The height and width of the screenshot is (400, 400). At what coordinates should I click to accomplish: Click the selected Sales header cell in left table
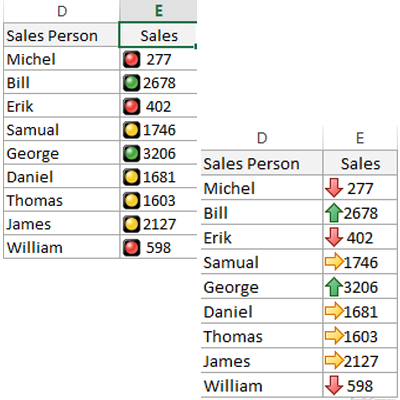click(158, 35)
